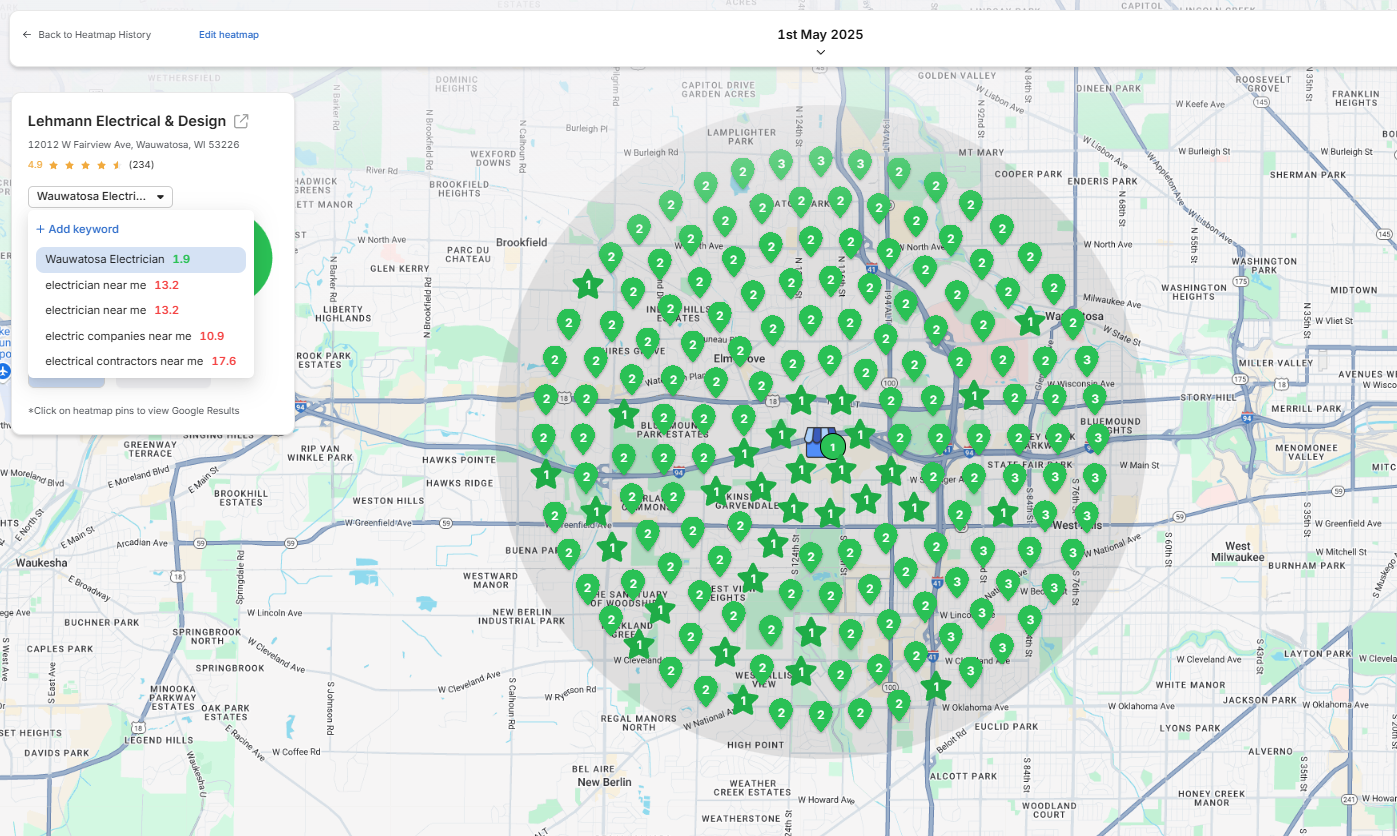Go back to Heatmap History
The width and height of the screenshot is (1397, 836).
(87, 35)
